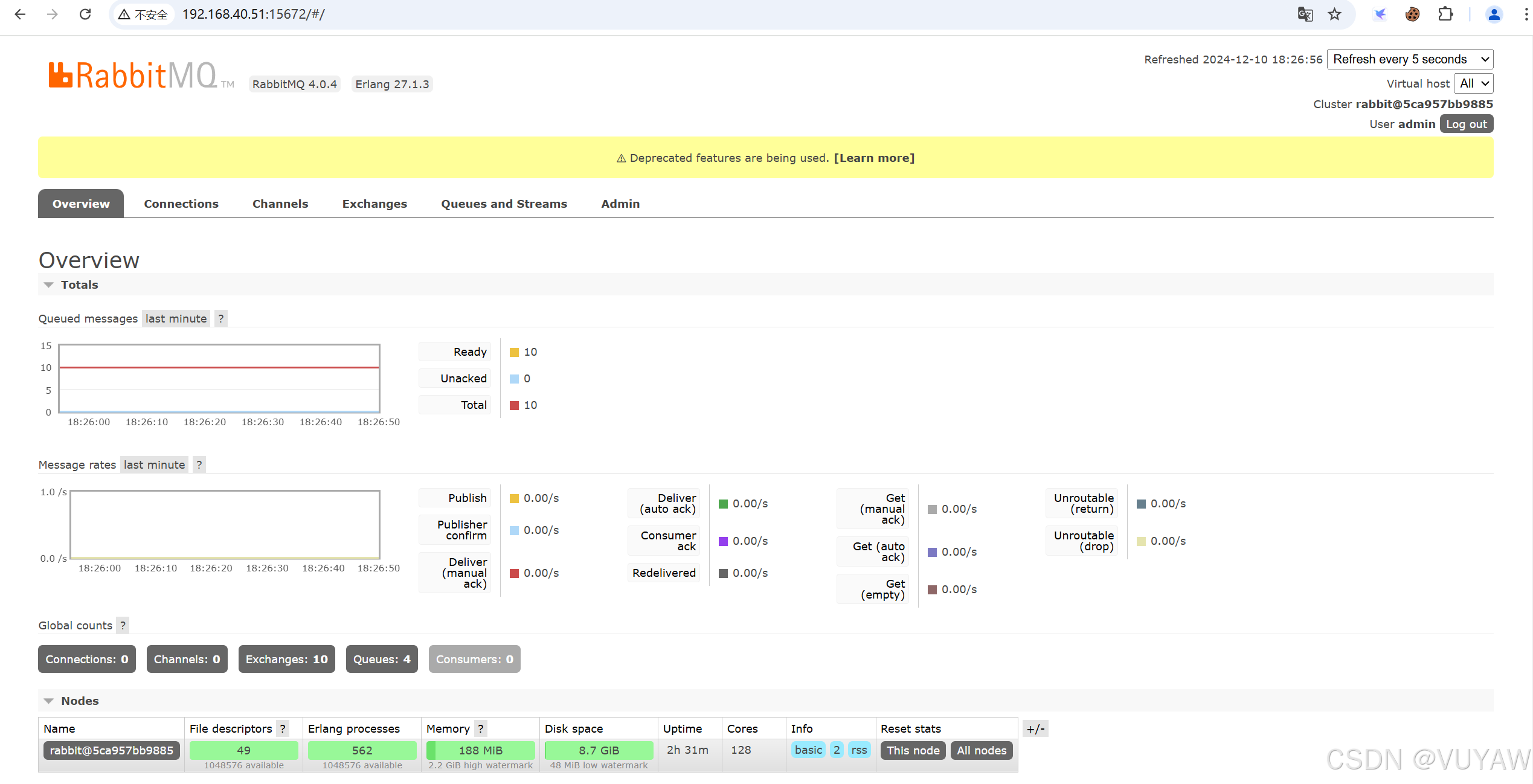1533x784 pixels.
Task: Open the deprecated features Learn more link
Action: point(874,158)
